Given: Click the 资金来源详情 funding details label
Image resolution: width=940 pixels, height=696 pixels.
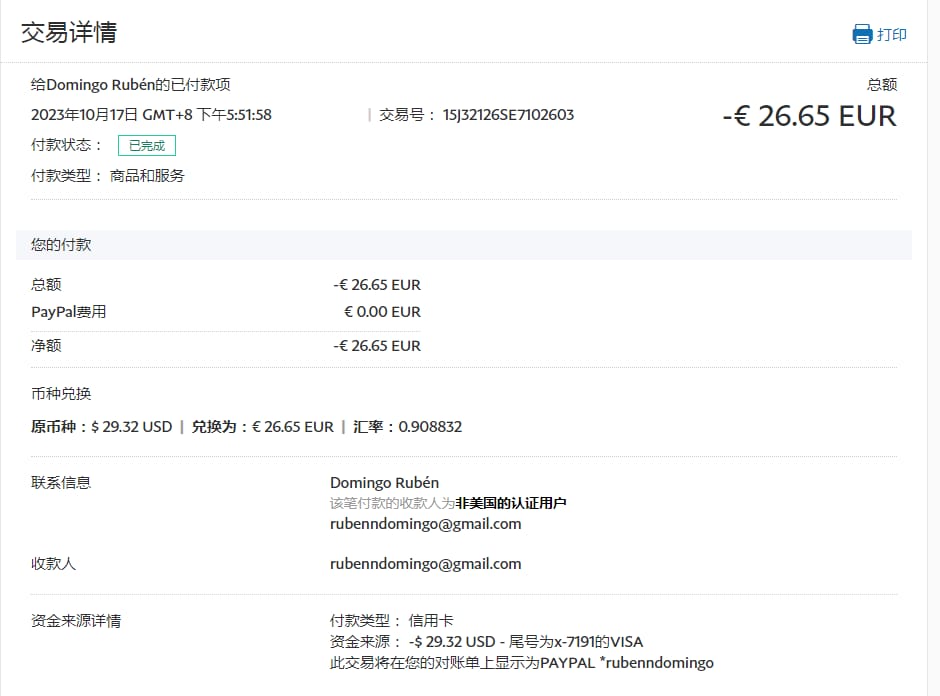Looking at the screenshot, I should coord(76,621).
